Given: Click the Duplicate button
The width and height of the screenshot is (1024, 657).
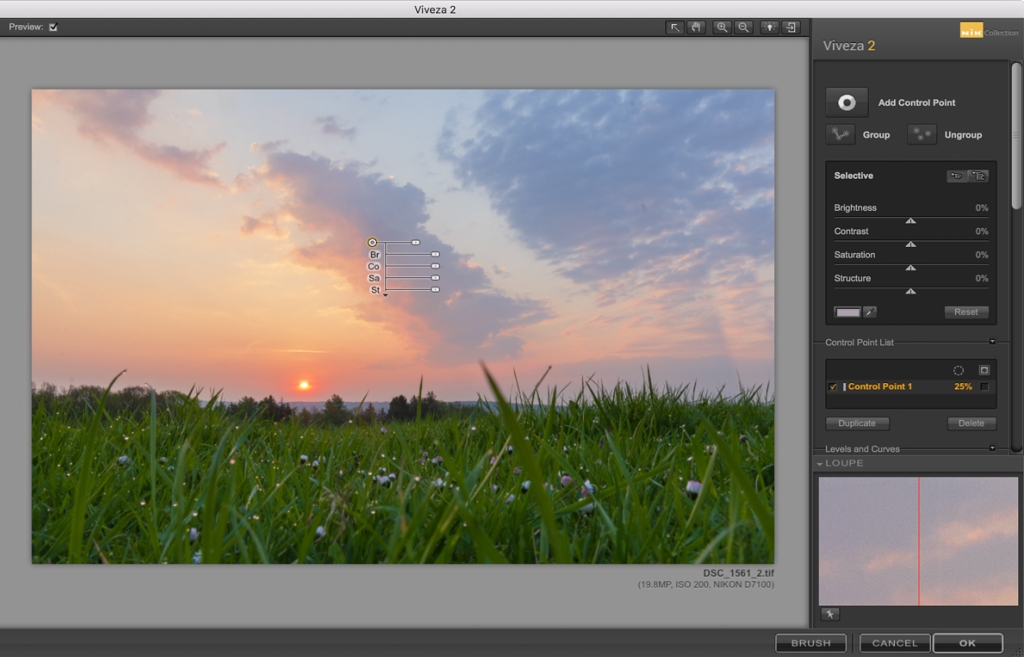Looking at the screenshot, I should (x=857, y=423).
